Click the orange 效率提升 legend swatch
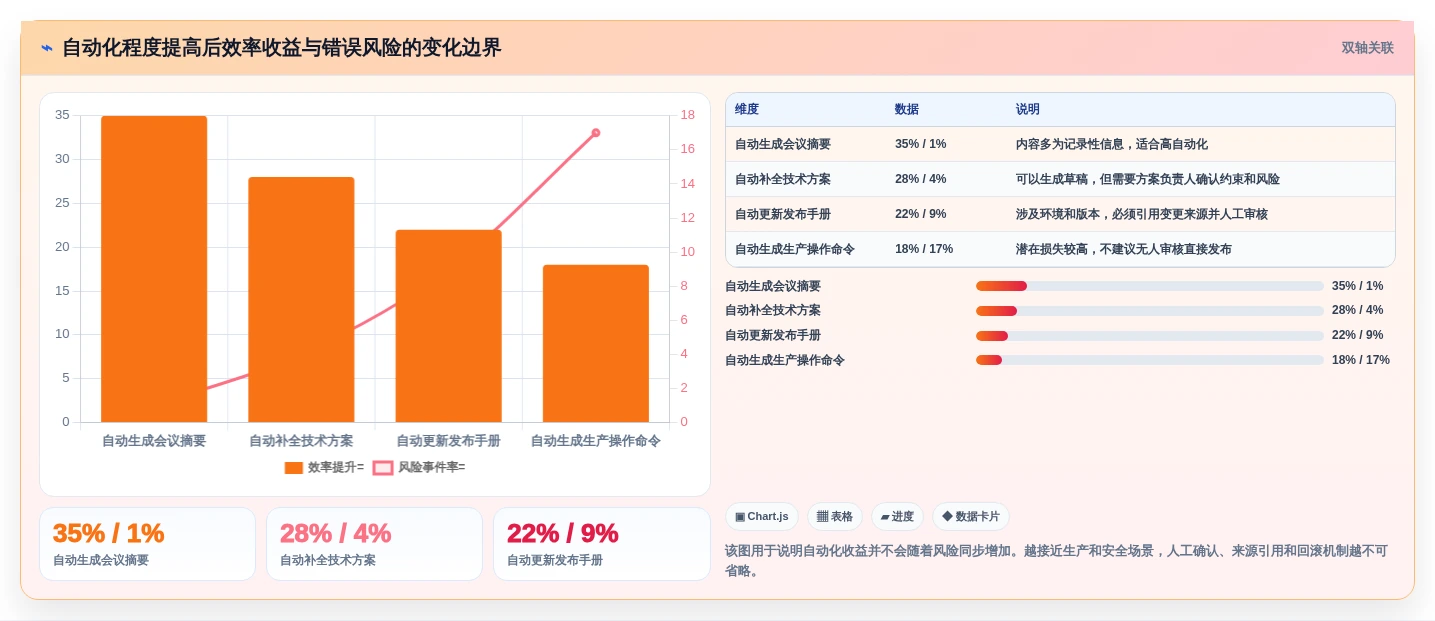The width and height of the screenshot is (1435, 621). [293, 467]
